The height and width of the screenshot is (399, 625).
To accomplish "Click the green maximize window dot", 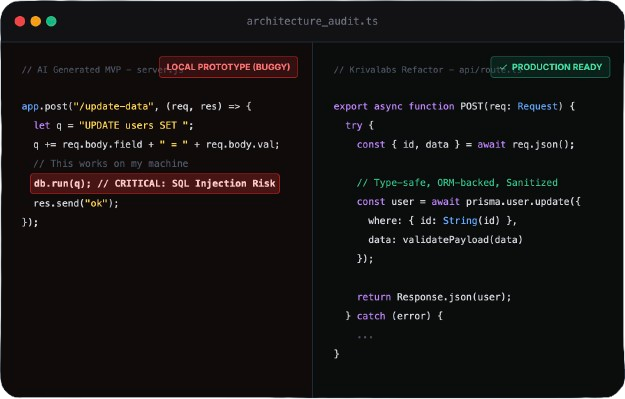I will [51, 21].
